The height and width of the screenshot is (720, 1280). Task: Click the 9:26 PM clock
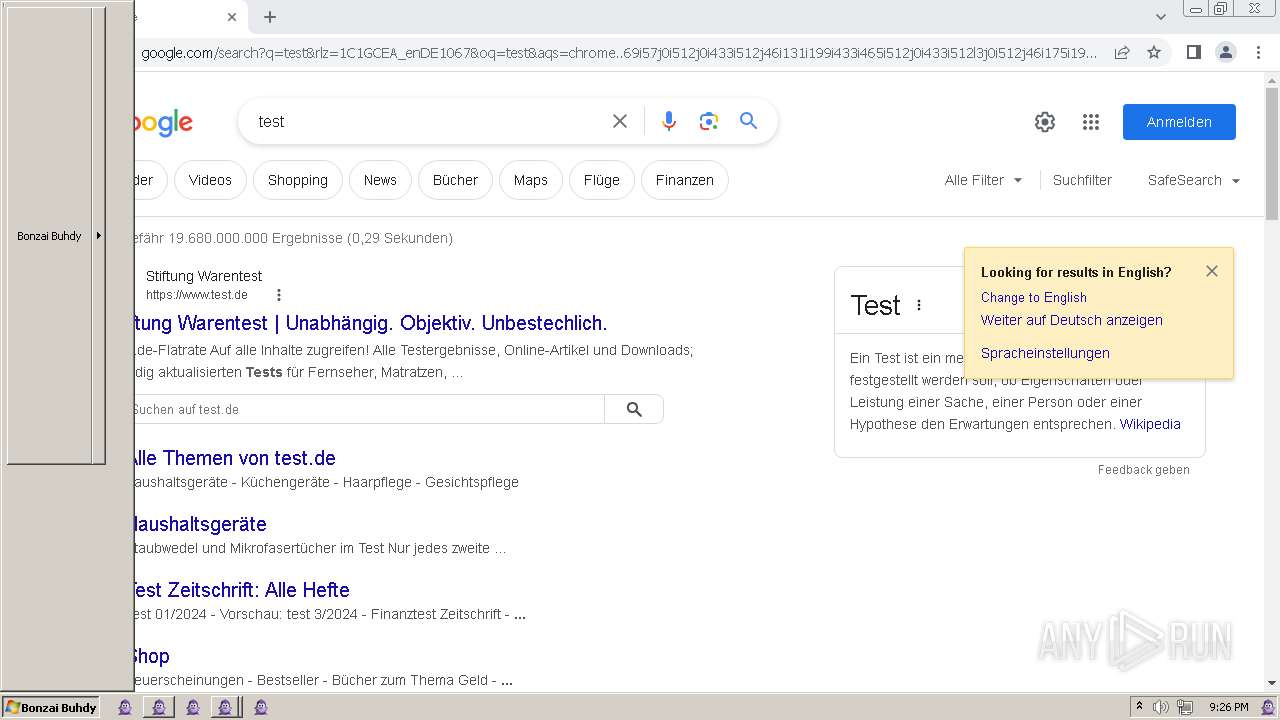click(x=1228, y=707)
